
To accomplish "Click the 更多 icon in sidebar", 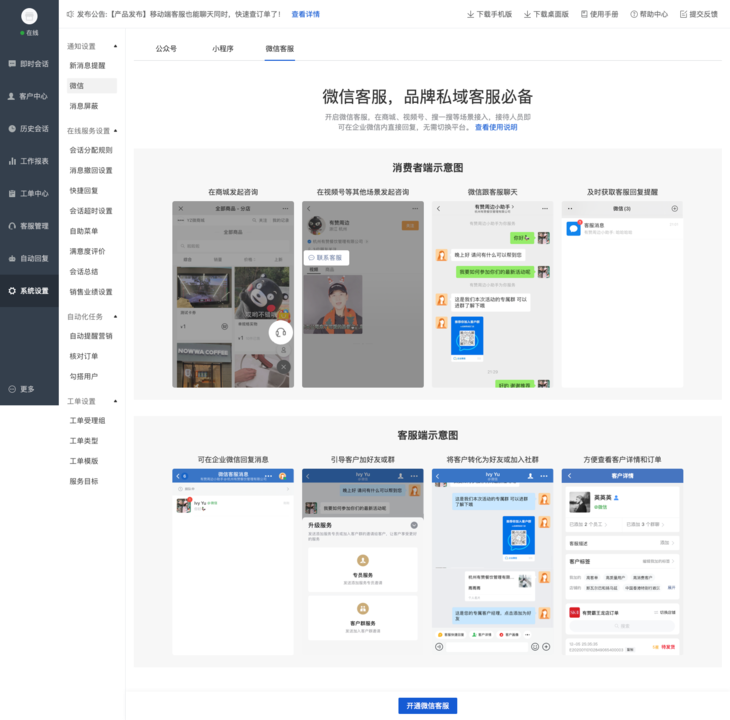I will click(x=12, y=389).
